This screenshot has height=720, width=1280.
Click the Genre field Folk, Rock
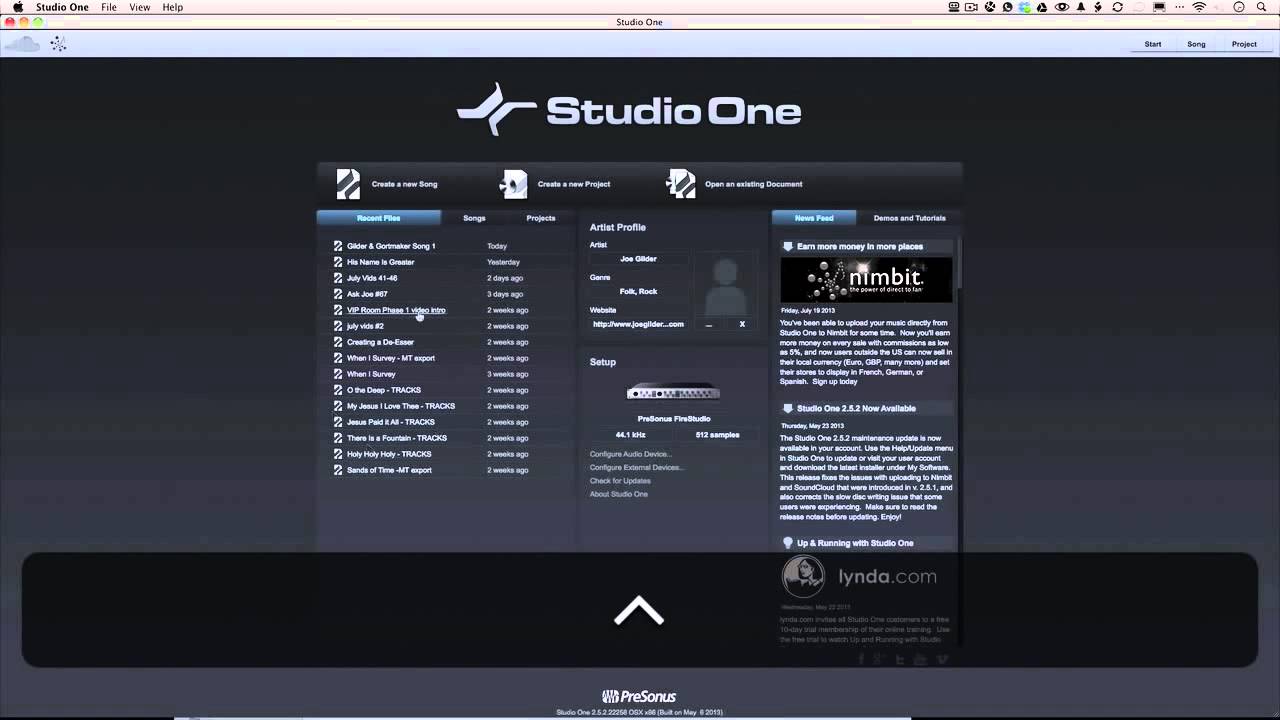[x=638, y=291]
